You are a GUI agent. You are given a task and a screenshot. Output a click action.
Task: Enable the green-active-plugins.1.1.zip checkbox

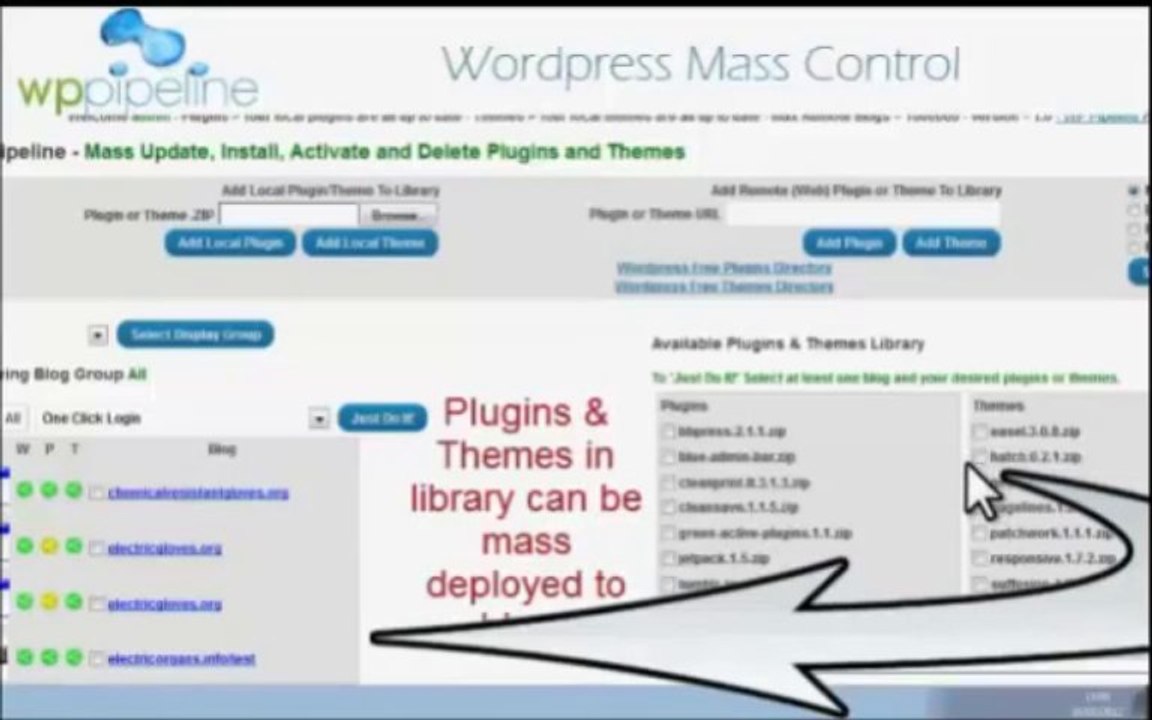pyautogui.click(x=668, y=533)
